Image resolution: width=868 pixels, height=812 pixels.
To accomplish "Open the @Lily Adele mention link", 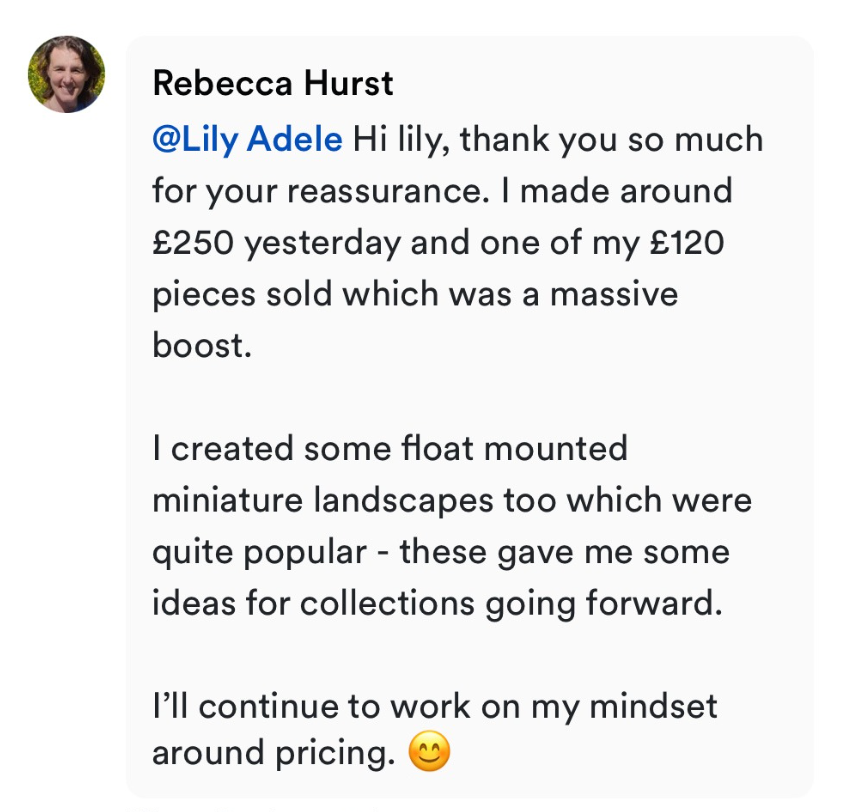I will pyautogui.click(x=247, y=139).
